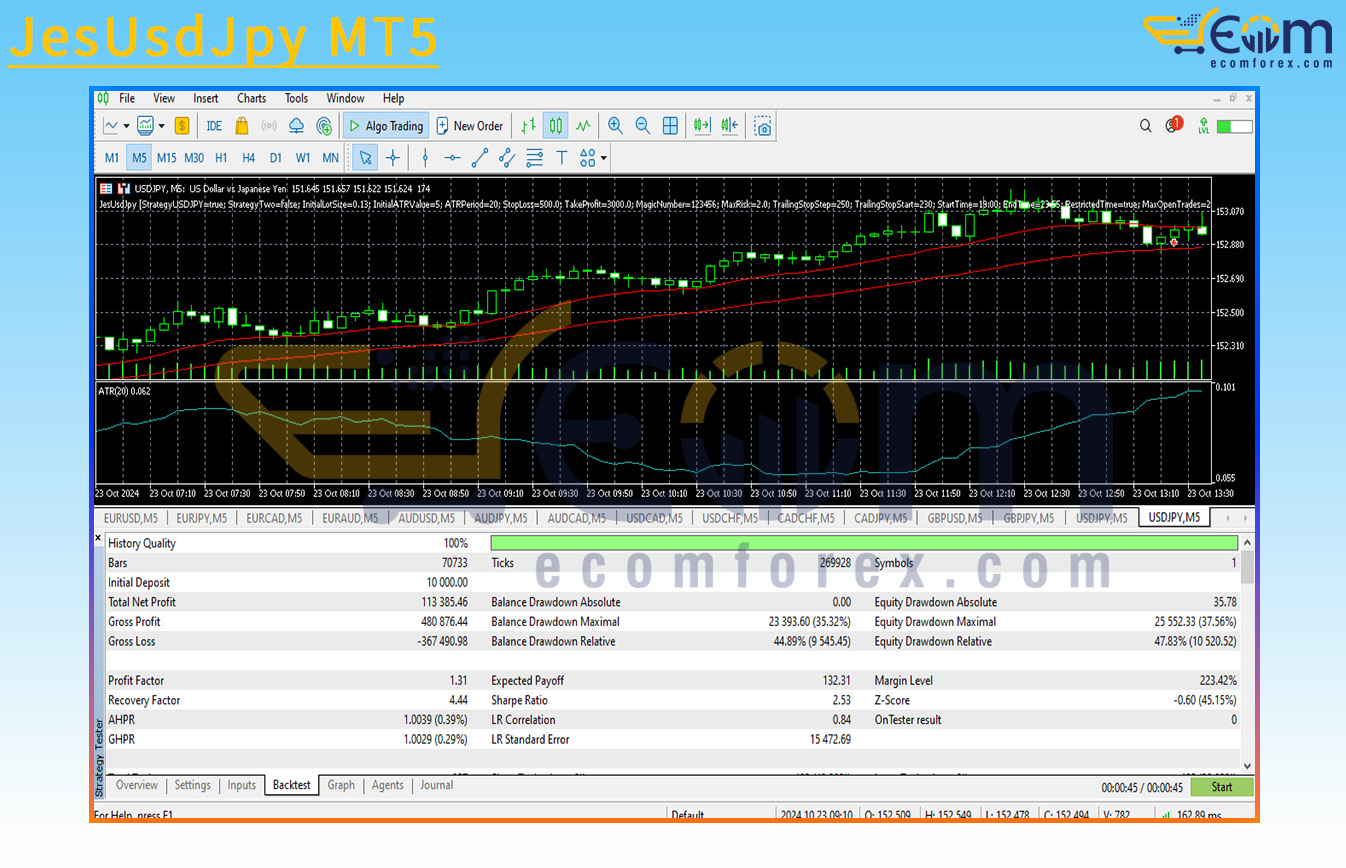Click the gold dollar trading icon
The height and width of the screenshot is (868, 1346).
[182, 126]
